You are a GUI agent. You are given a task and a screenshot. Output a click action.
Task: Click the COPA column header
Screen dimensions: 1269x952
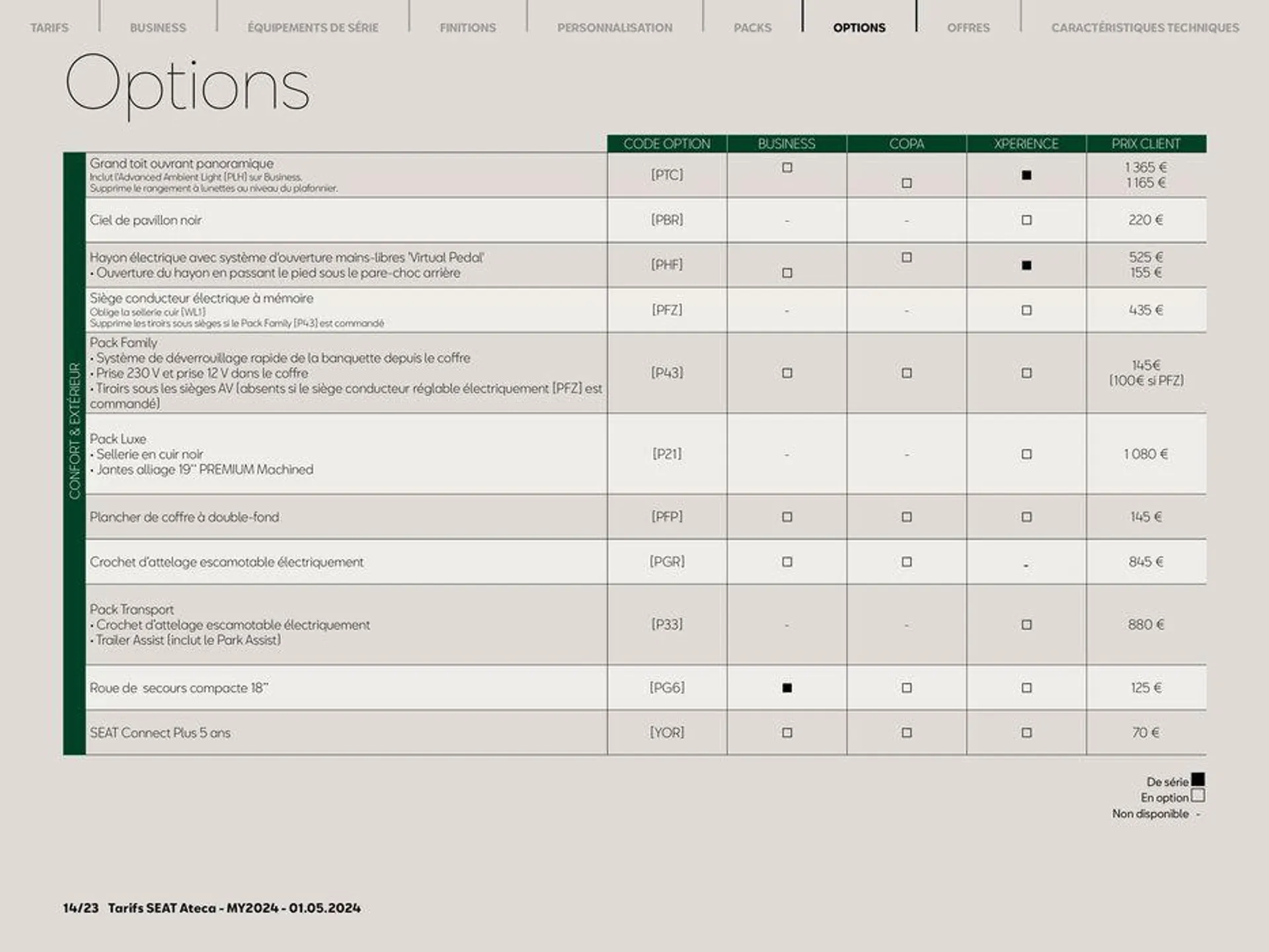907,144
